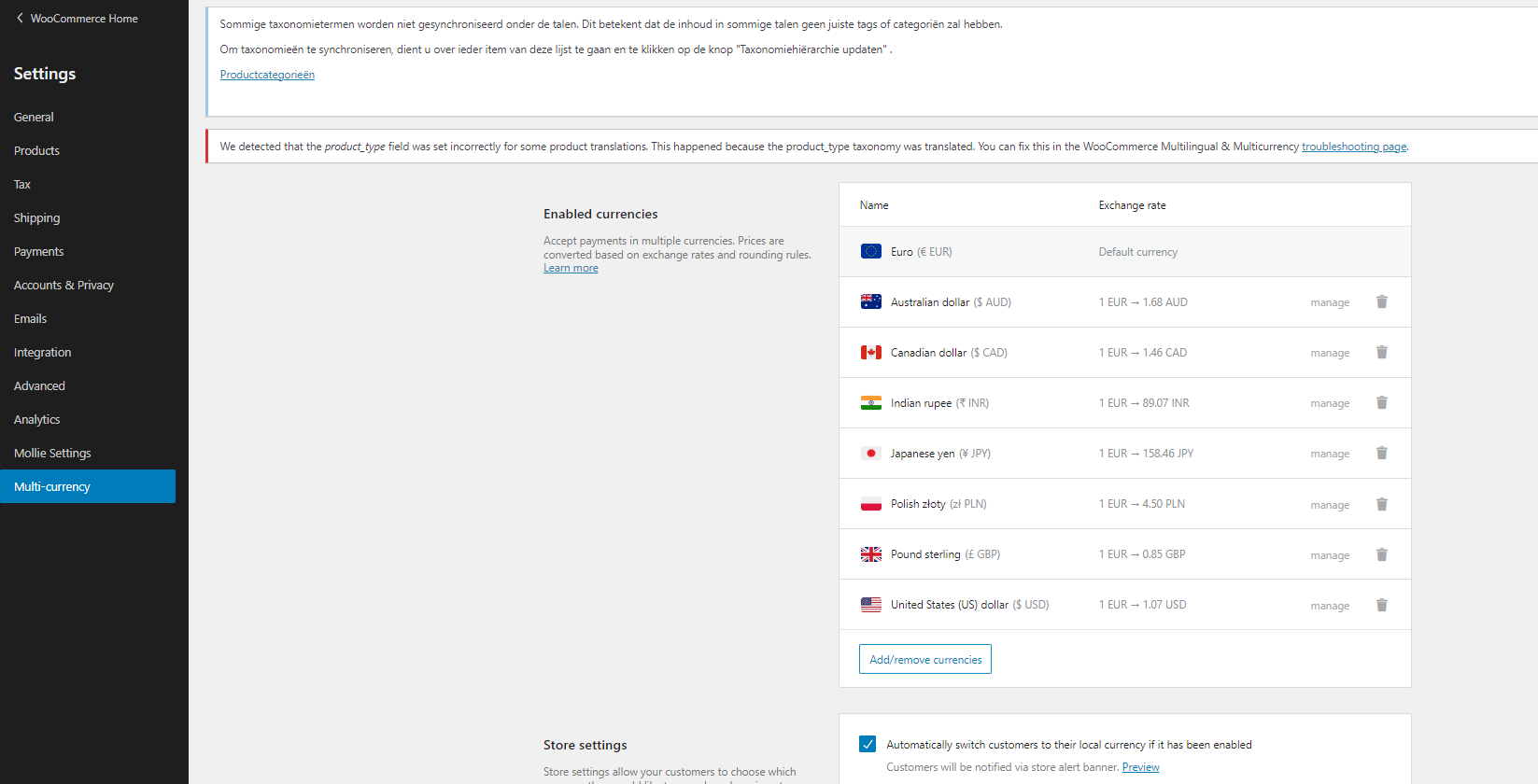The image size is (1538, 784).
Task: Click the Indian flag icon
Action: tap(870, 402)
